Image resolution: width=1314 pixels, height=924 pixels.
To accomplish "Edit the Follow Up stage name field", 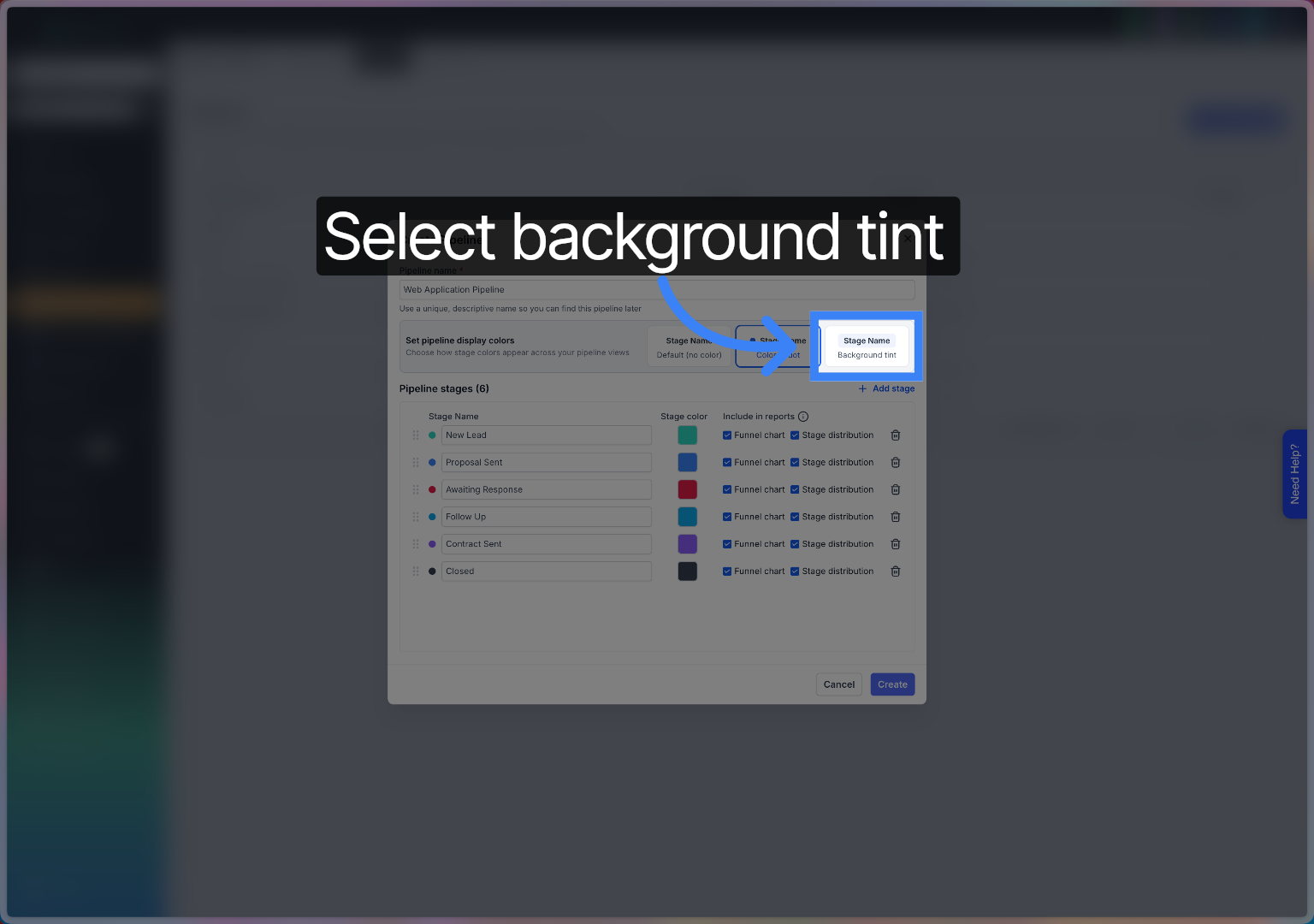I will [547, 517].
